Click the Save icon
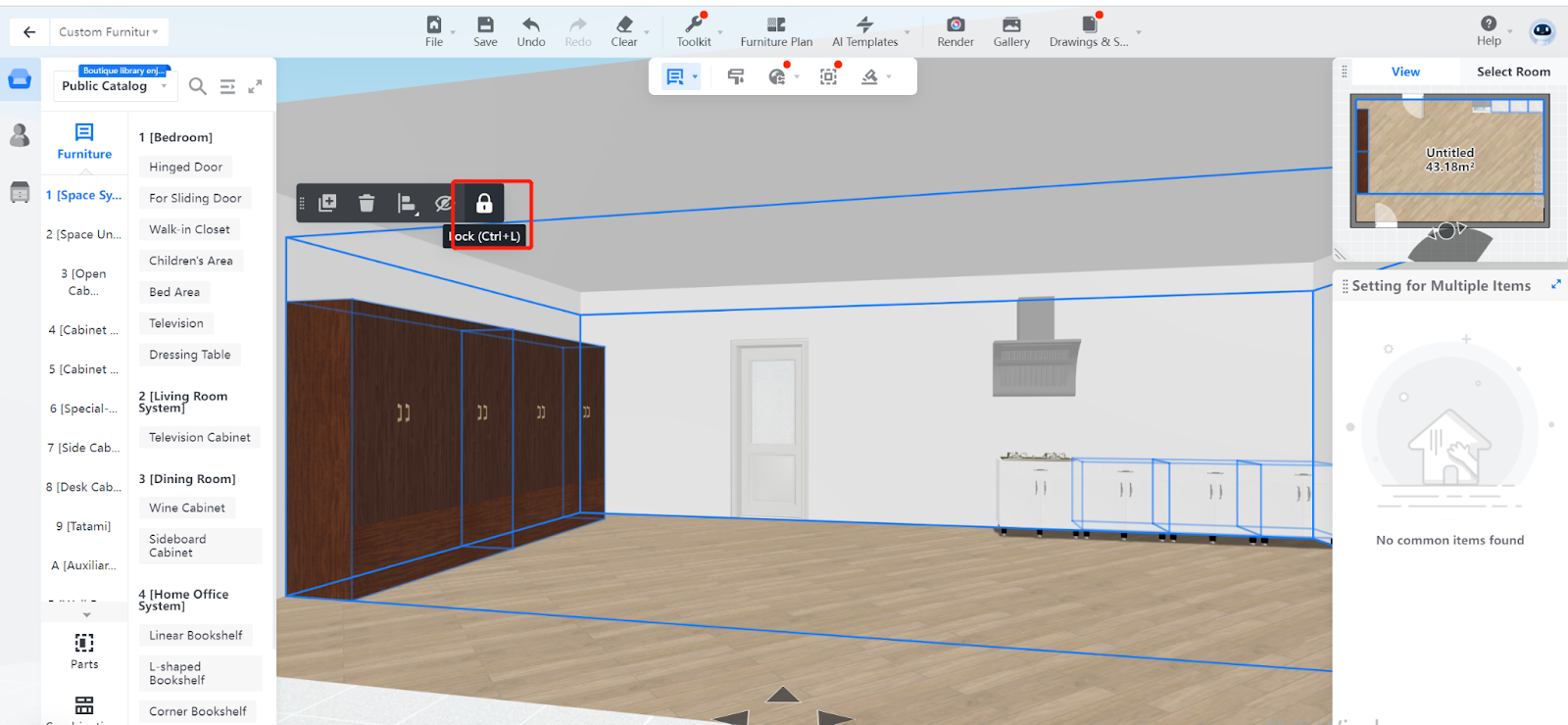1568x725 pixels. click(x=485, y=31)
